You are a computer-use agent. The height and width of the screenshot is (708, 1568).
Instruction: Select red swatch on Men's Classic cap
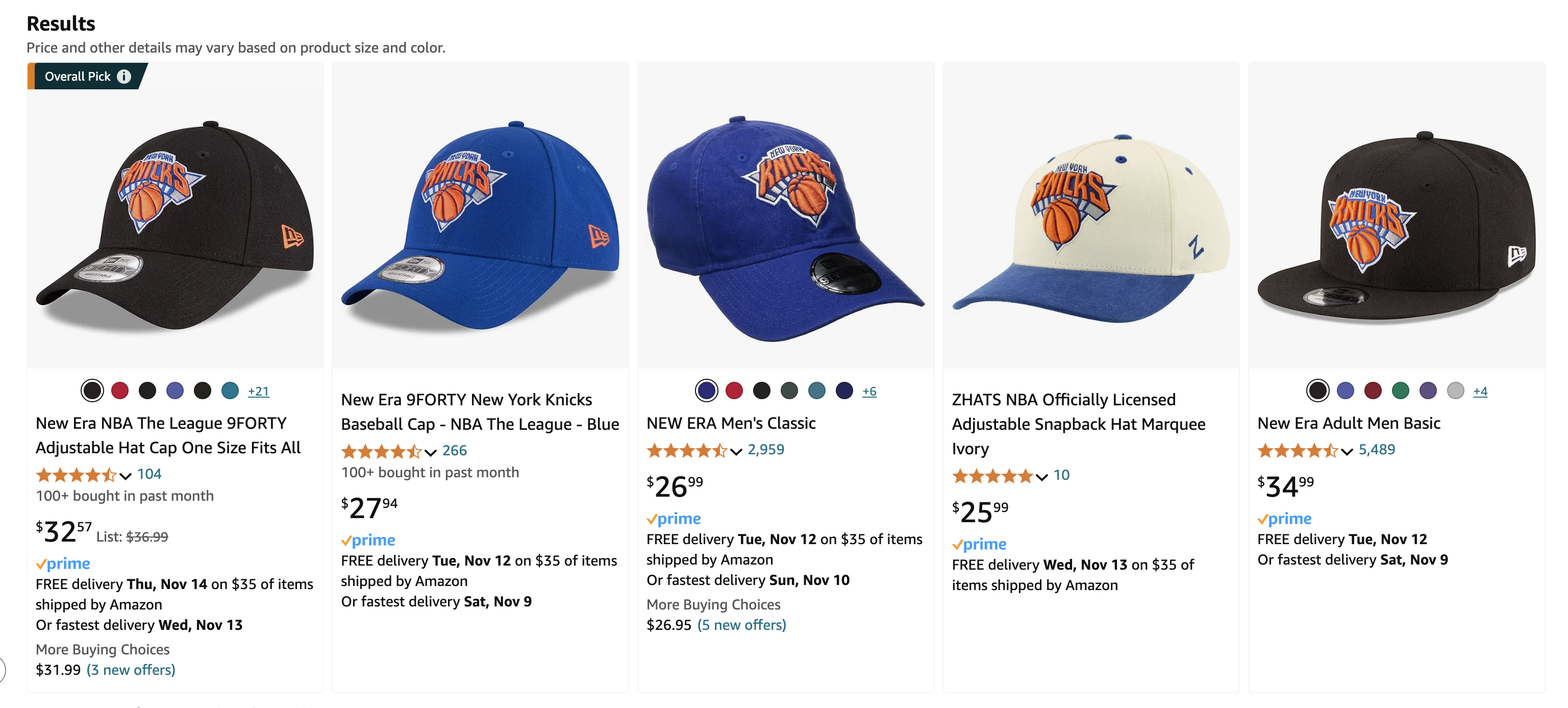click(734, 390)
